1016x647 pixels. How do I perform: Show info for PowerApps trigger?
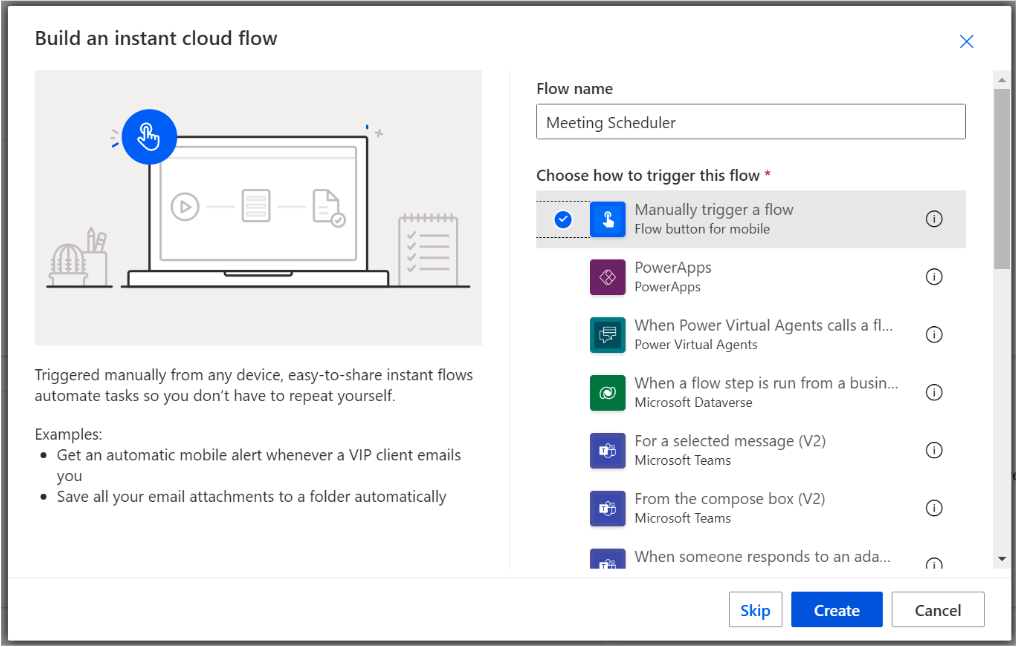coord(934,277)
